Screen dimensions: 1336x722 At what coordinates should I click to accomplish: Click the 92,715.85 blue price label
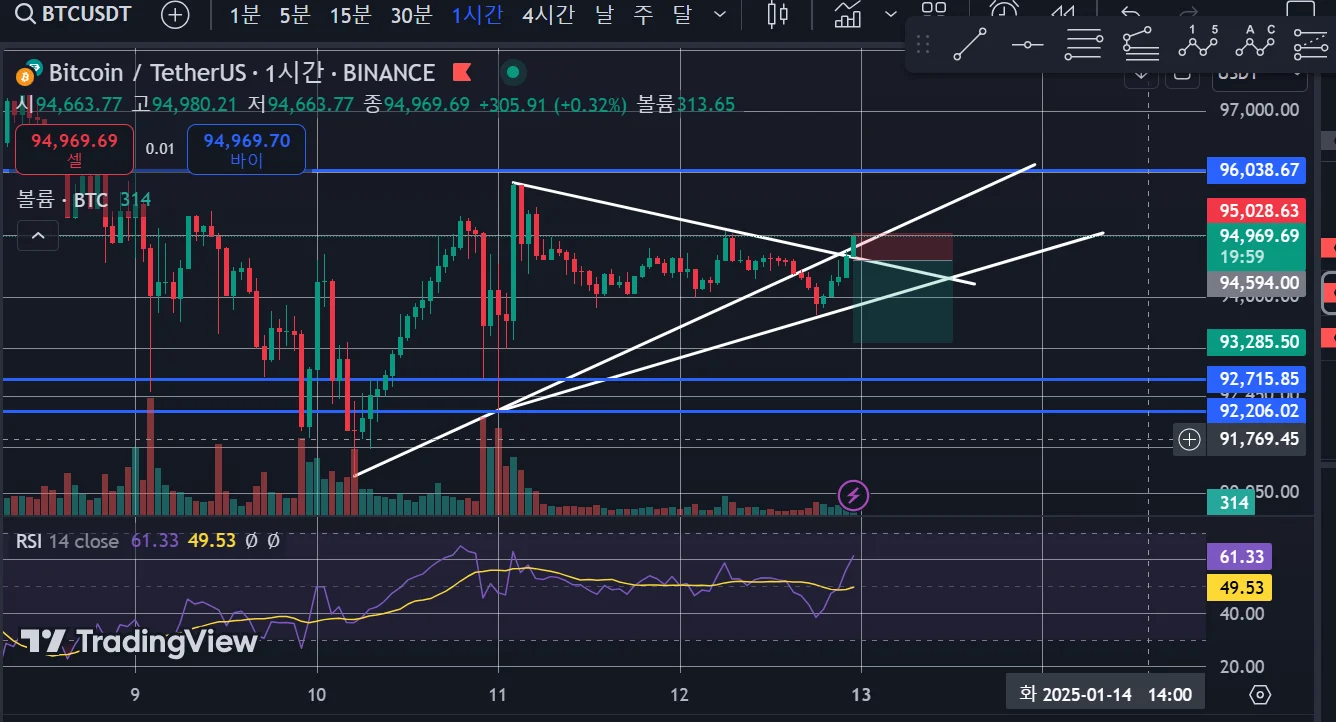click(1256, 380)
